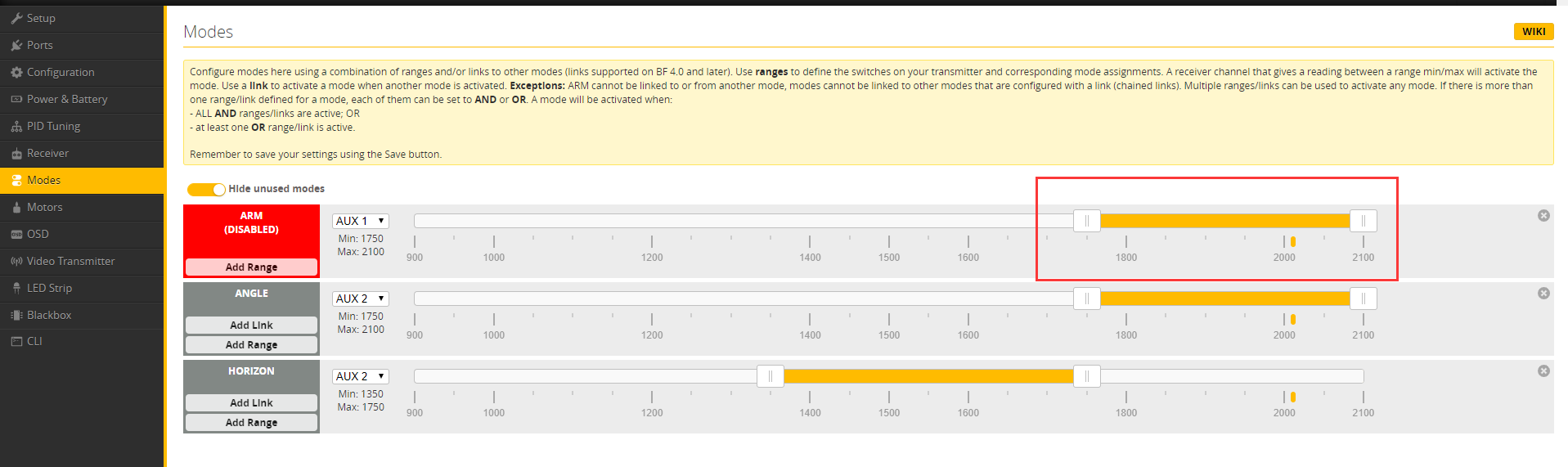The width and height of the screenshot is (1568, 467).
Task: Click the Video Transmitter antenna icon
Action: 16,261
